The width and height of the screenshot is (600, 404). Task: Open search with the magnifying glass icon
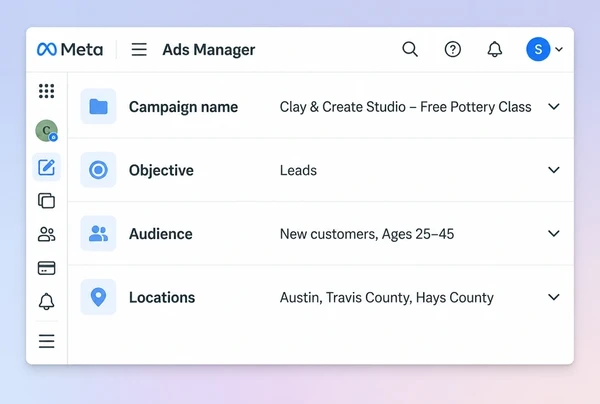[x=410, y=49]
